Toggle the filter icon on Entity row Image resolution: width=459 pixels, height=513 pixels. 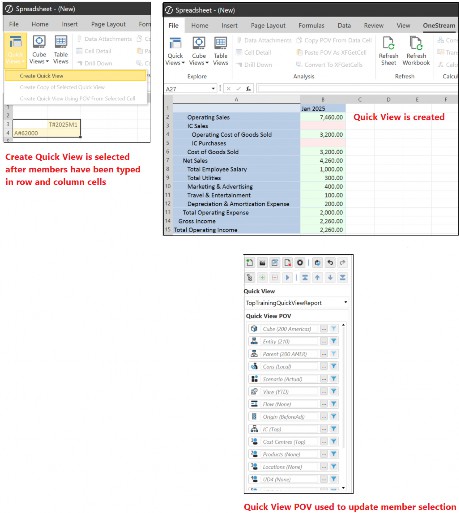tap(333, 341)
